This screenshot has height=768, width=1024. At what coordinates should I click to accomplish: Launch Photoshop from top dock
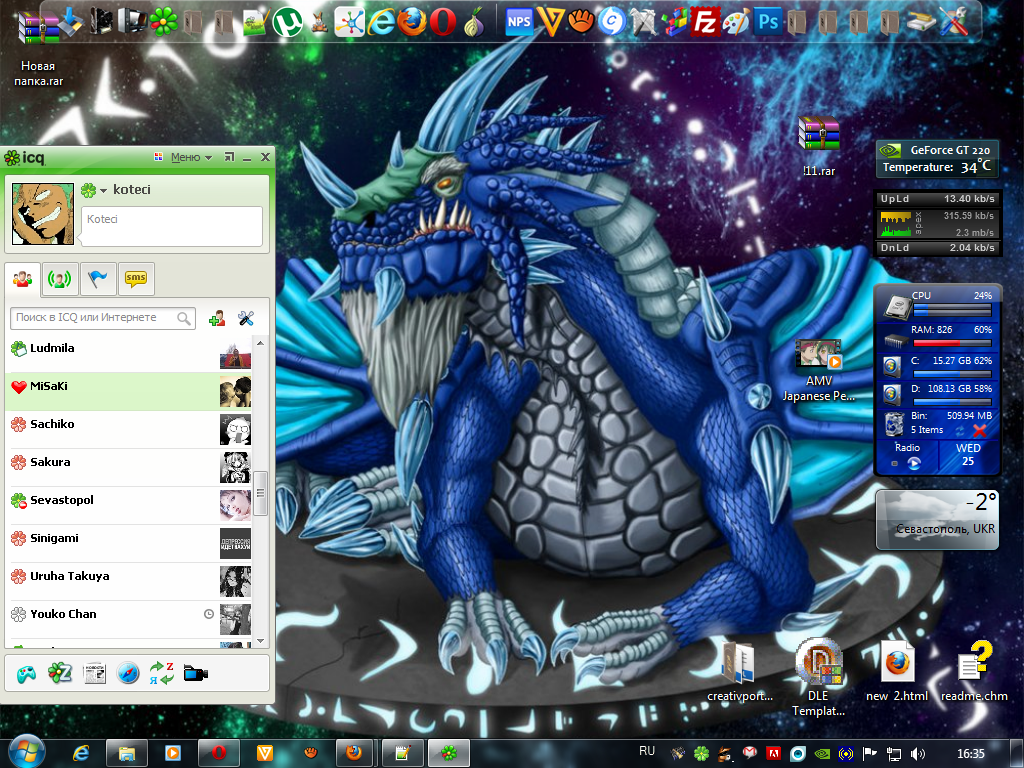[768, 23]
